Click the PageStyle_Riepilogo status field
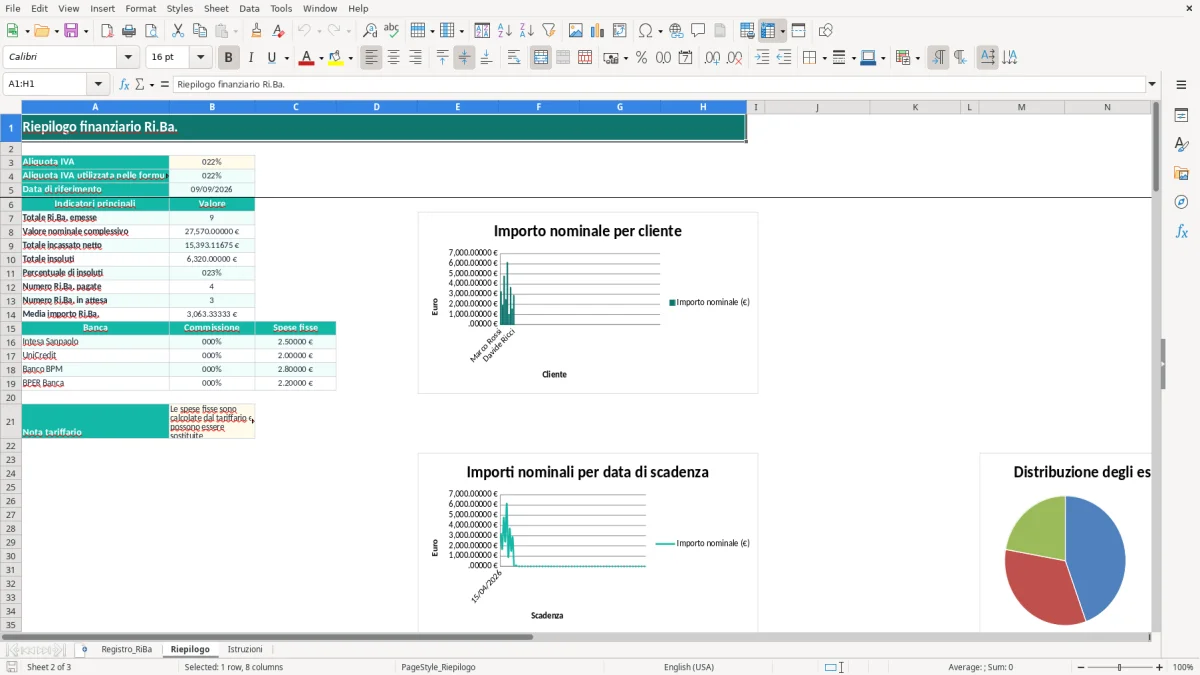The image size is (1200, 675). (x=438, y=667)
